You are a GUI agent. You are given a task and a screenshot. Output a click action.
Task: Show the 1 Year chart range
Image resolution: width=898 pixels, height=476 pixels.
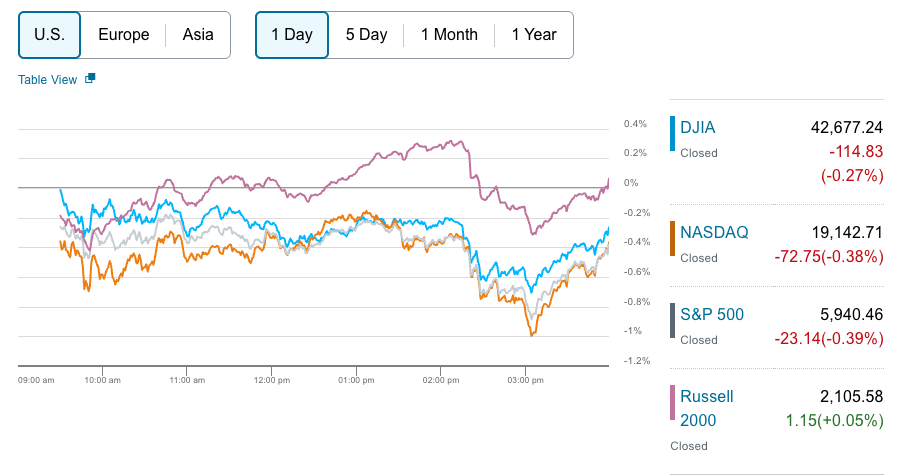click(534, 35)
